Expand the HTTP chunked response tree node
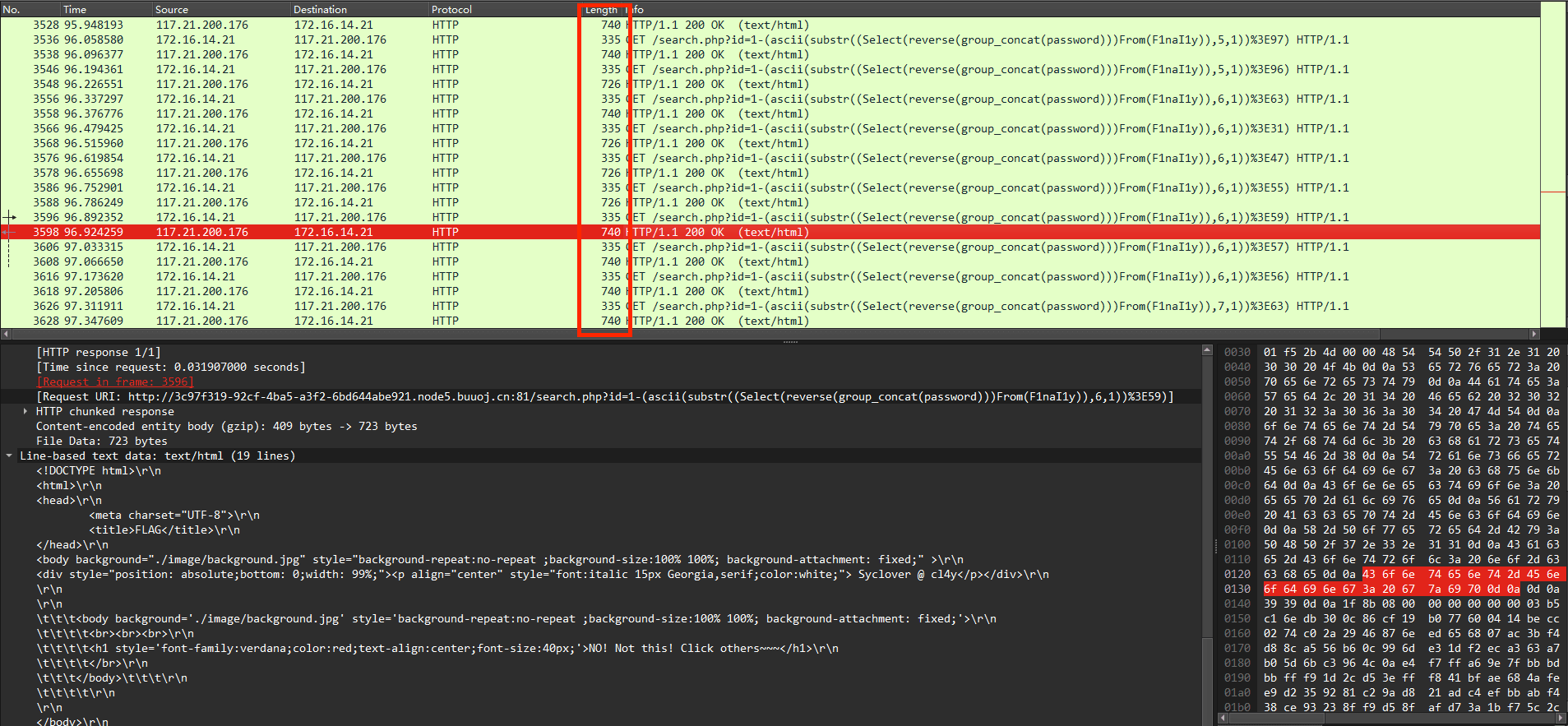Viewport: 1568px width, 726px height. point(25,411)
